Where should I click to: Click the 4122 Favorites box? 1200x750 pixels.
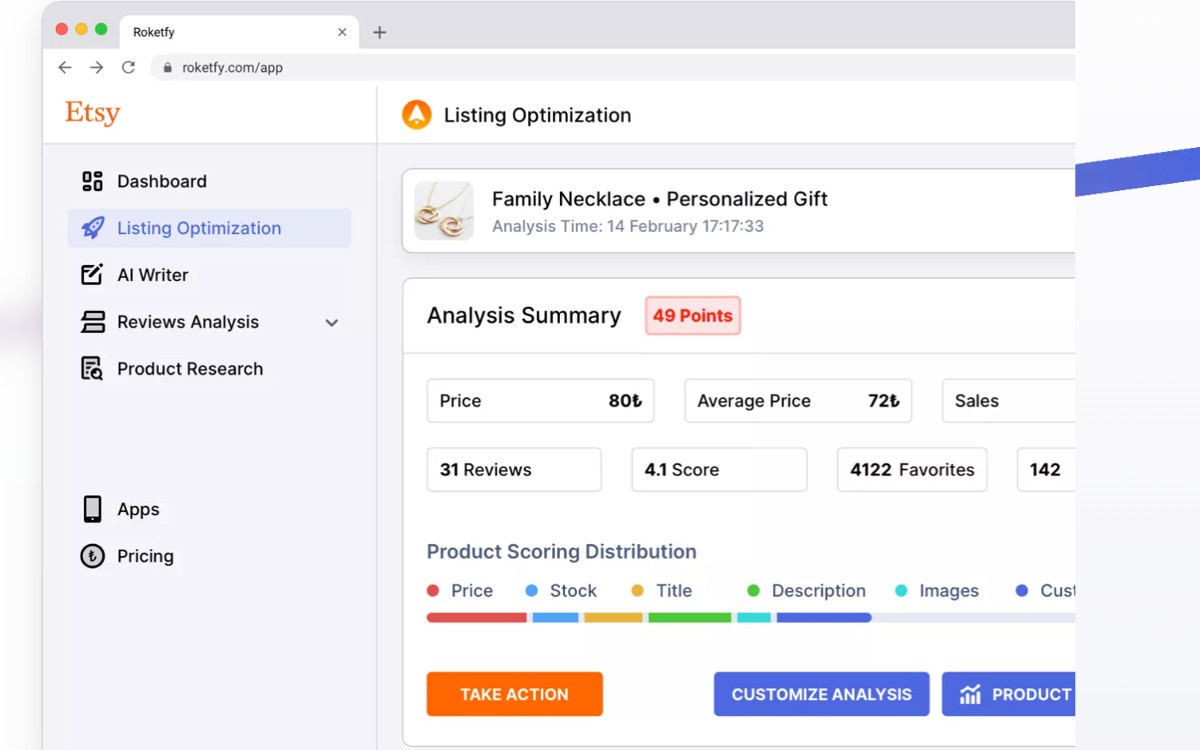point(912,470)
